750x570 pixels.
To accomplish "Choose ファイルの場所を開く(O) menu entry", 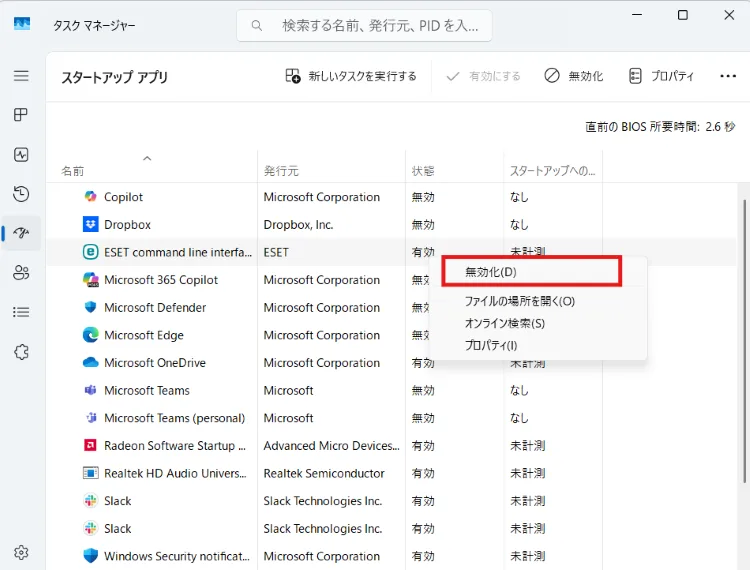I will tap(519, 301).
